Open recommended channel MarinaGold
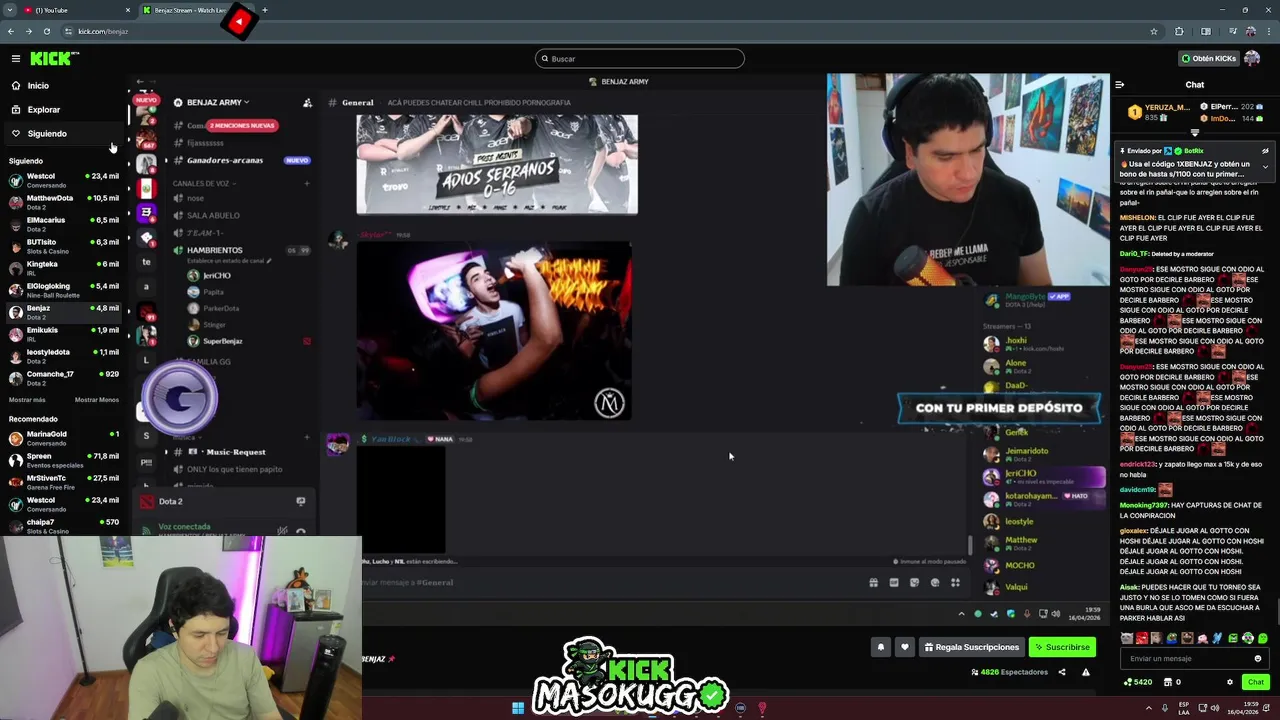 pyautogui.click(x=62, y=438)
